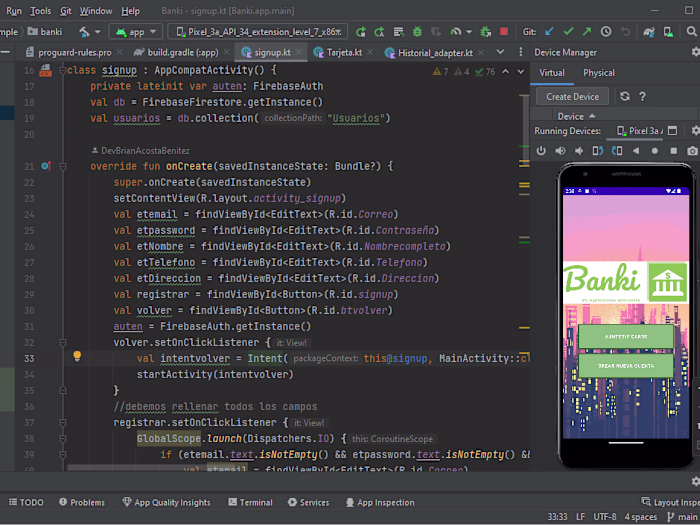This screenshot has height=525, width=700.
Task: Collapse the signup class fold marker
Action: point(60,71)
